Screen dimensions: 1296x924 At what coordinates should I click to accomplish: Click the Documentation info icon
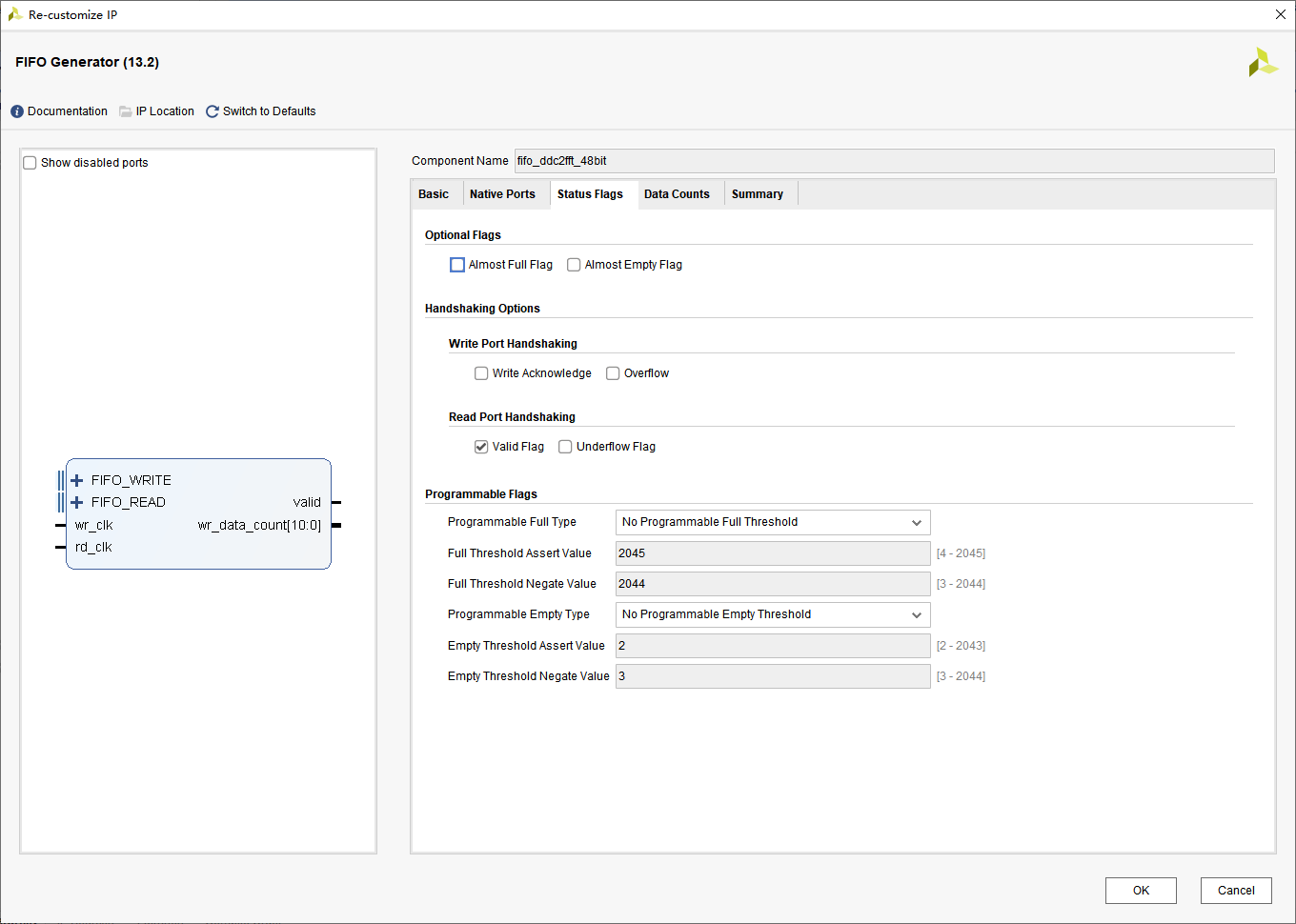(17, 111)
